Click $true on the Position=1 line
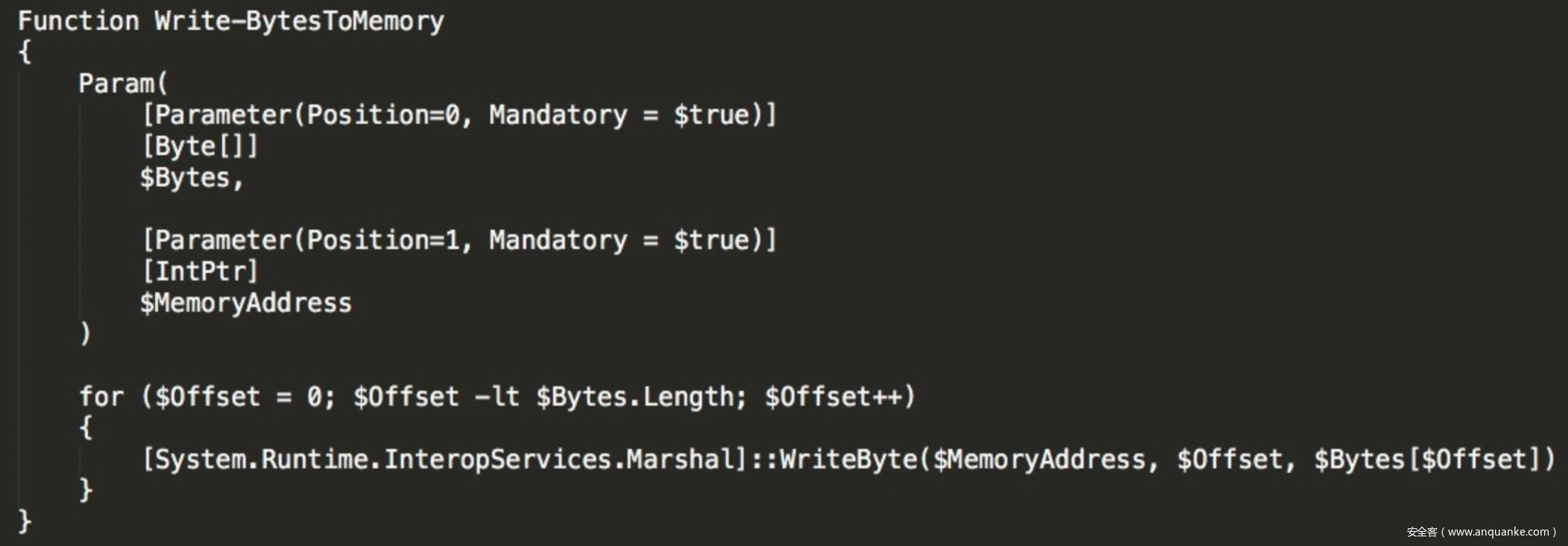Image resolution: width=1568 pixels, height=546 pixels. tap(712, 240)
